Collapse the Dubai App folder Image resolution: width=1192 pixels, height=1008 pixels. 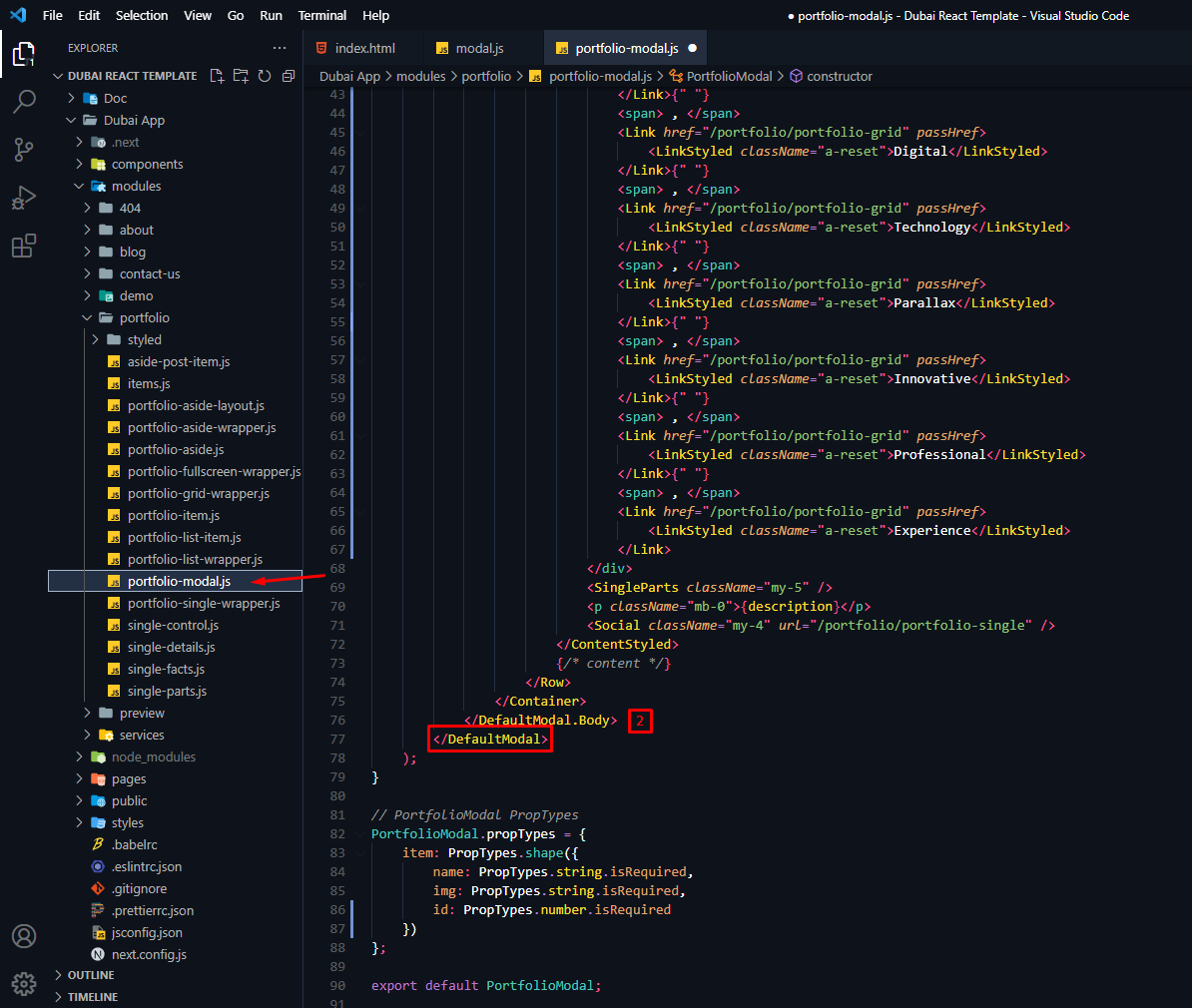pyautogui.click(x=134, y=120)
